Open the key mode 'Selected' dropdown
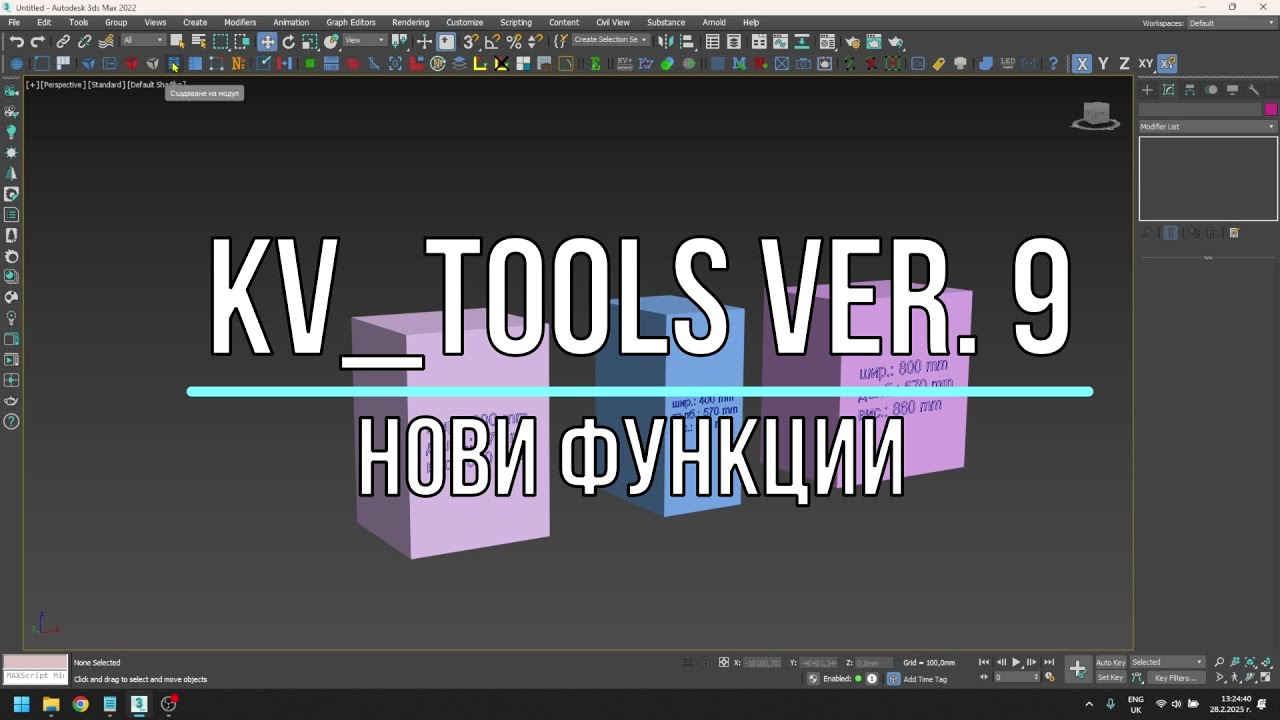The image size is (1280, 720). tap(1168, 662)
